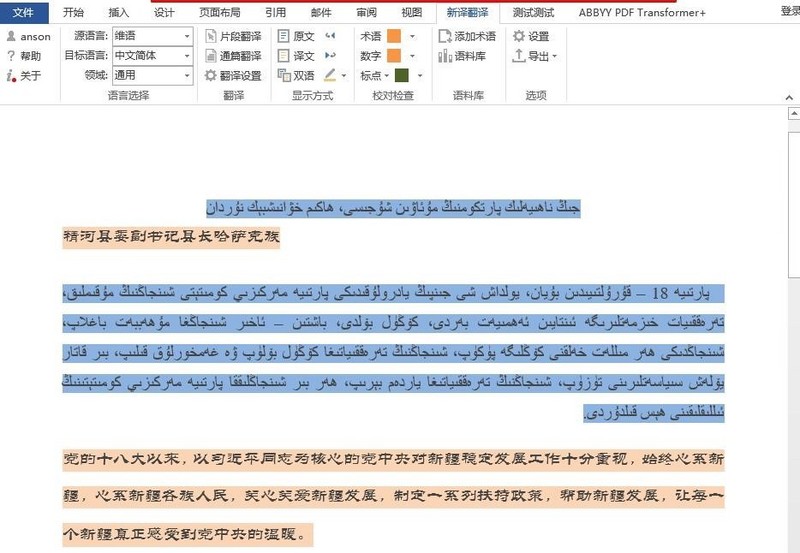Click the Chinese line ending 中央的温暖。
Image resolution: width=800 pixels, height=553 pixels.
tap(188, 534)
